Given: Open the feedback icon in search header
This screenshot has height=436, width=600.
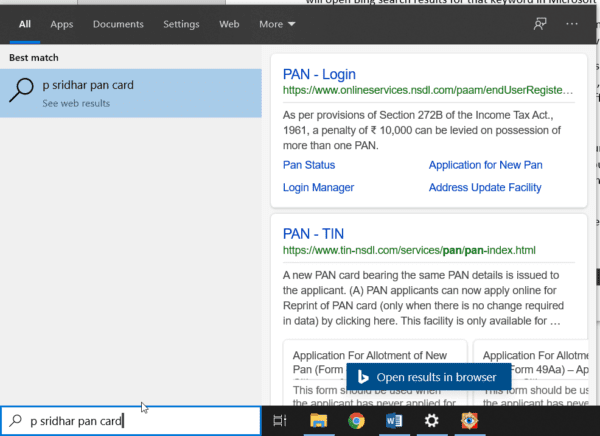Looking at the screenshot, I should click(x=540, y=24).
